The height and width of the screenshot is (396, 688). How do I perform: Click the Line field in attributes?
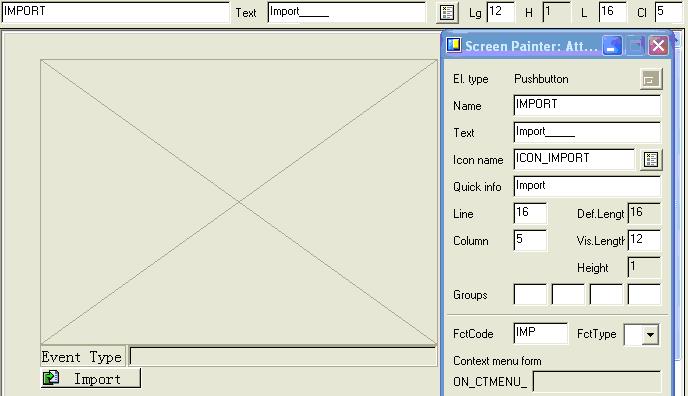[530, 214]
